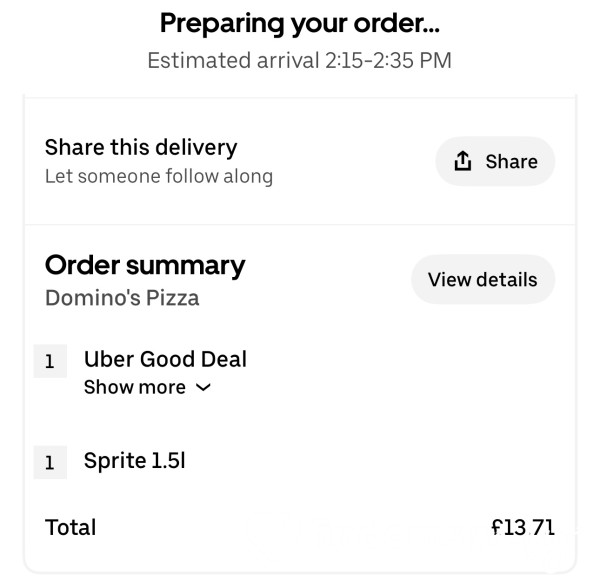600x587 pixels.
Task: Select the Uber Good Deal item
Action: tap(165, 359)
